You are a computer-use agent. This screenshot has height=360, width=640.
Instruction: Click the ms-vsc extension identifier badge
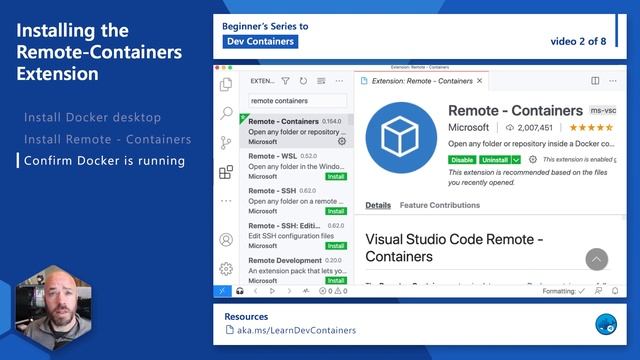(603, 111)
